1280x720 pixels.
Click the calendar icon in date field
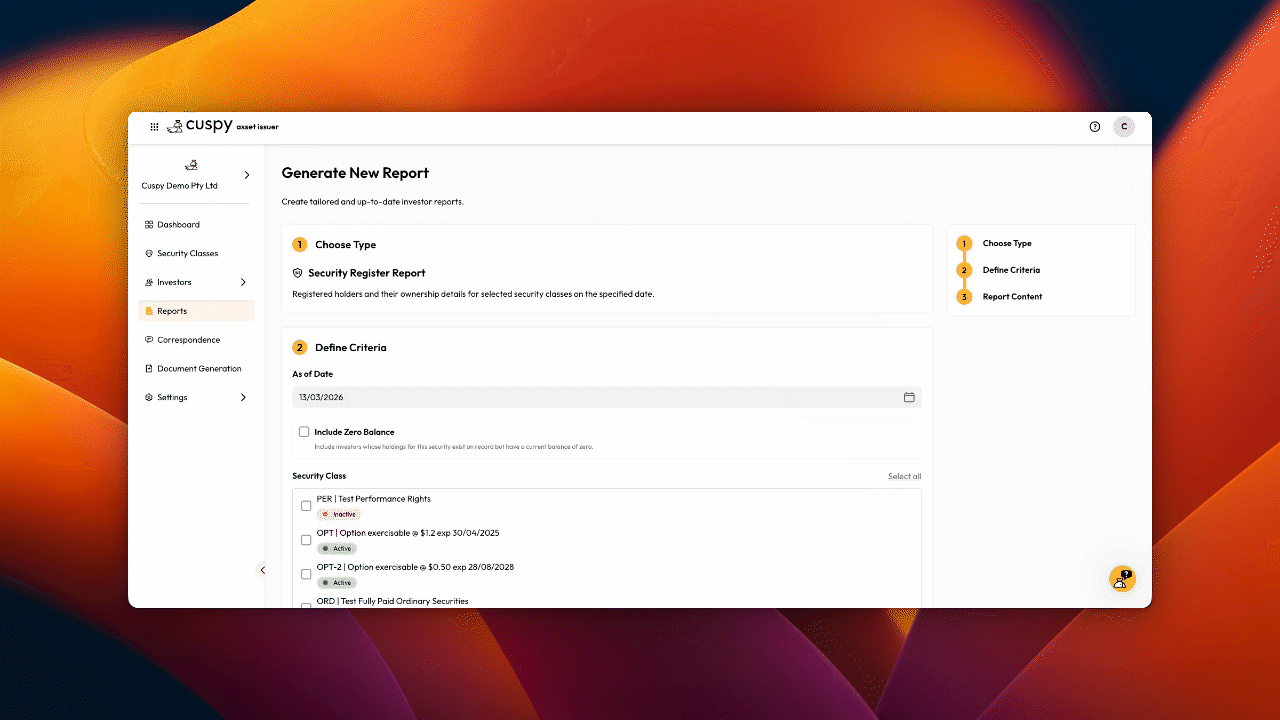tap(909, 397)
